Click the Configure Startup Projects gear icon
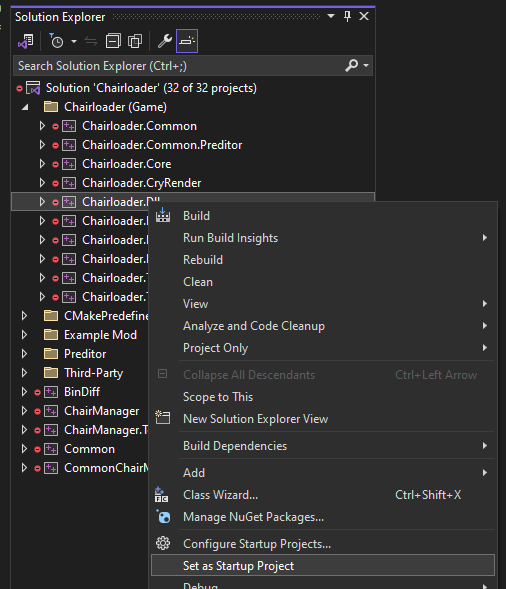 (x=163, y=543)
